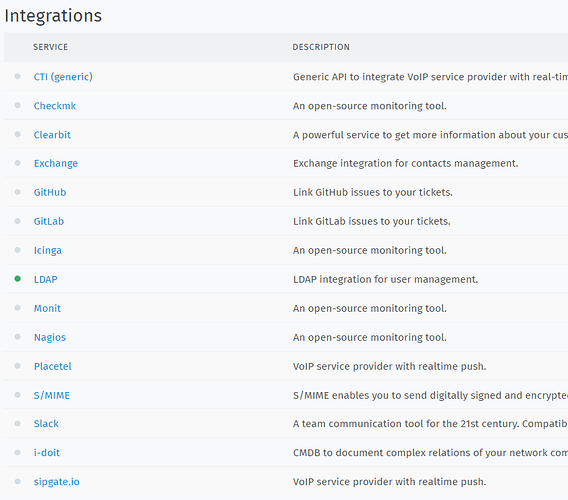Open the Exchange integration settings
Screen dimensions: 568x500
pos(56,163)
